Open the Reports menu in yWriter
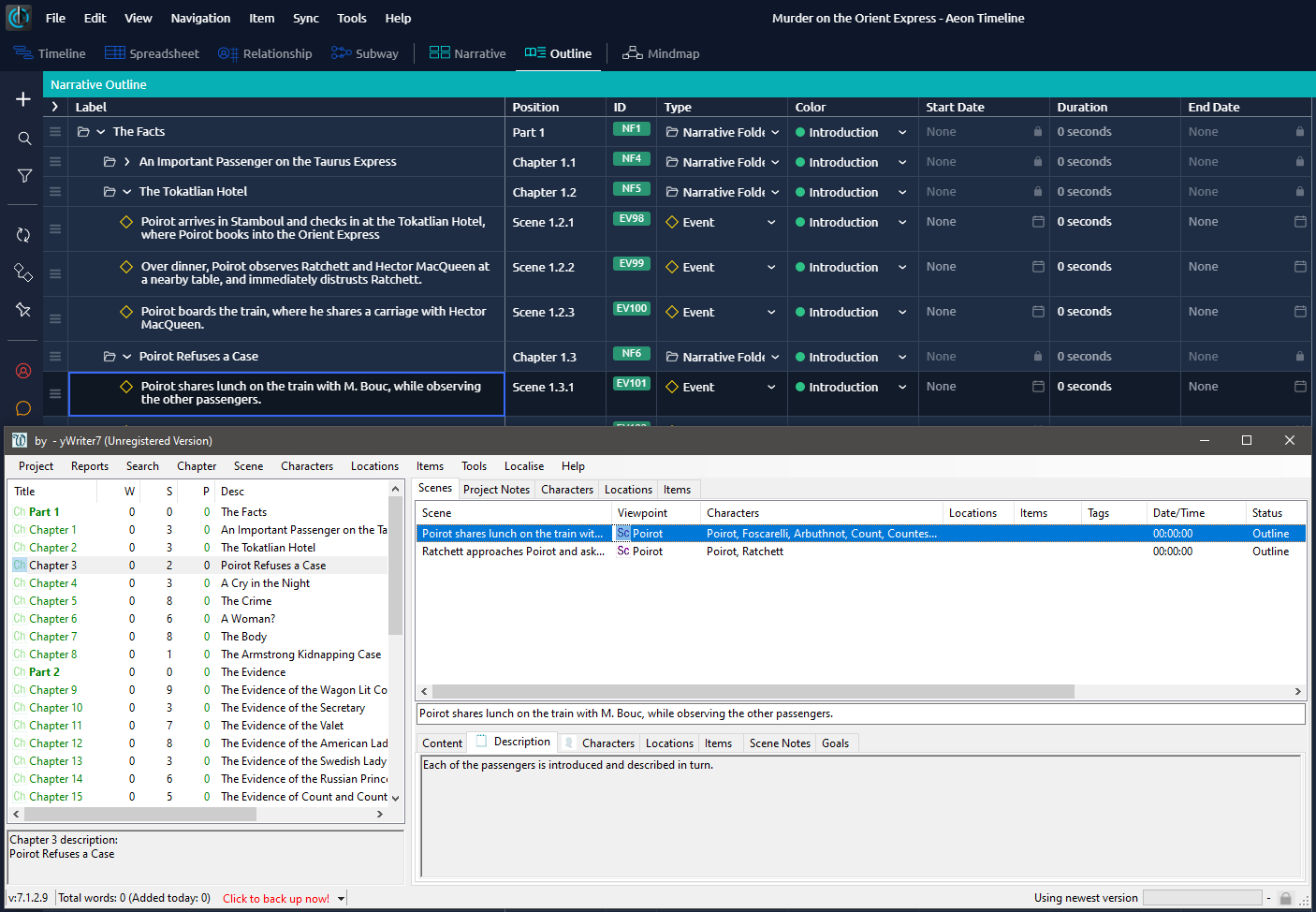 [x=90, y=466]
